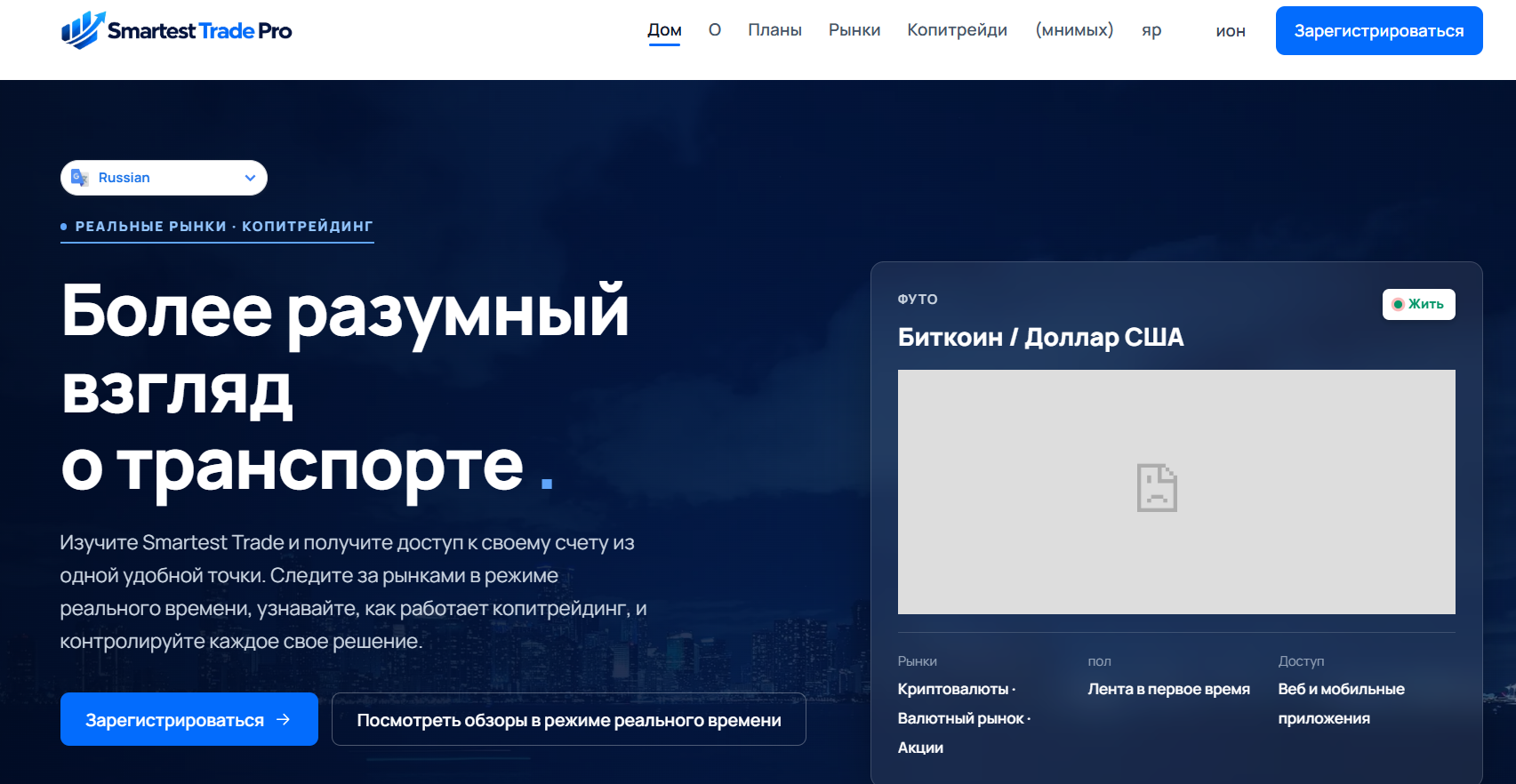The height and width of the screenshot is (784, 1516).
Task: Click the "Доступ" column label
Action: pyautogui.click(x=1301, y=661)
